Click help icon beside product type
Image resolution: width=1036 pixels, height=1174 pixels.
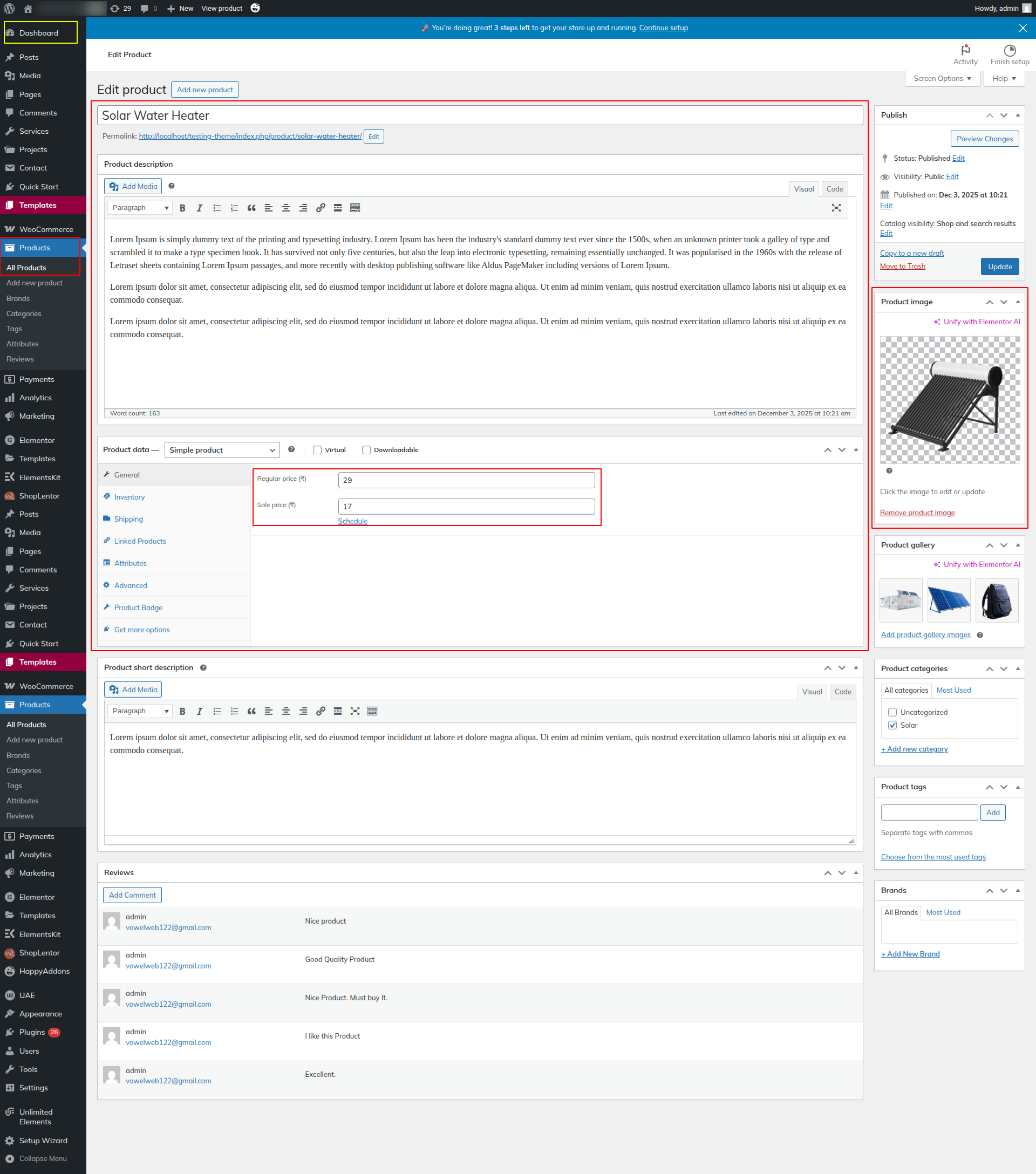(291, 449)
